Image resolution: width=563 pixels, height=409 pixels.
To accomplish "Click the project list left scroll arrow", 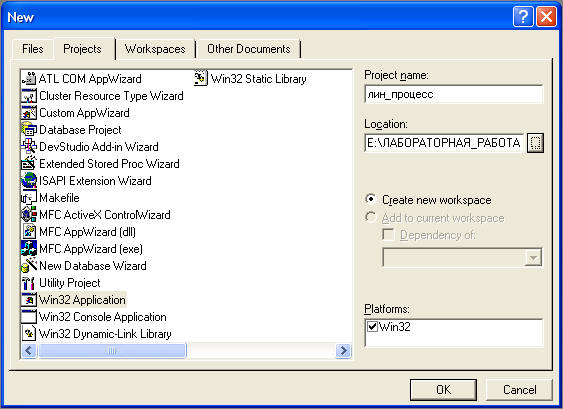I will pos(29,350).
